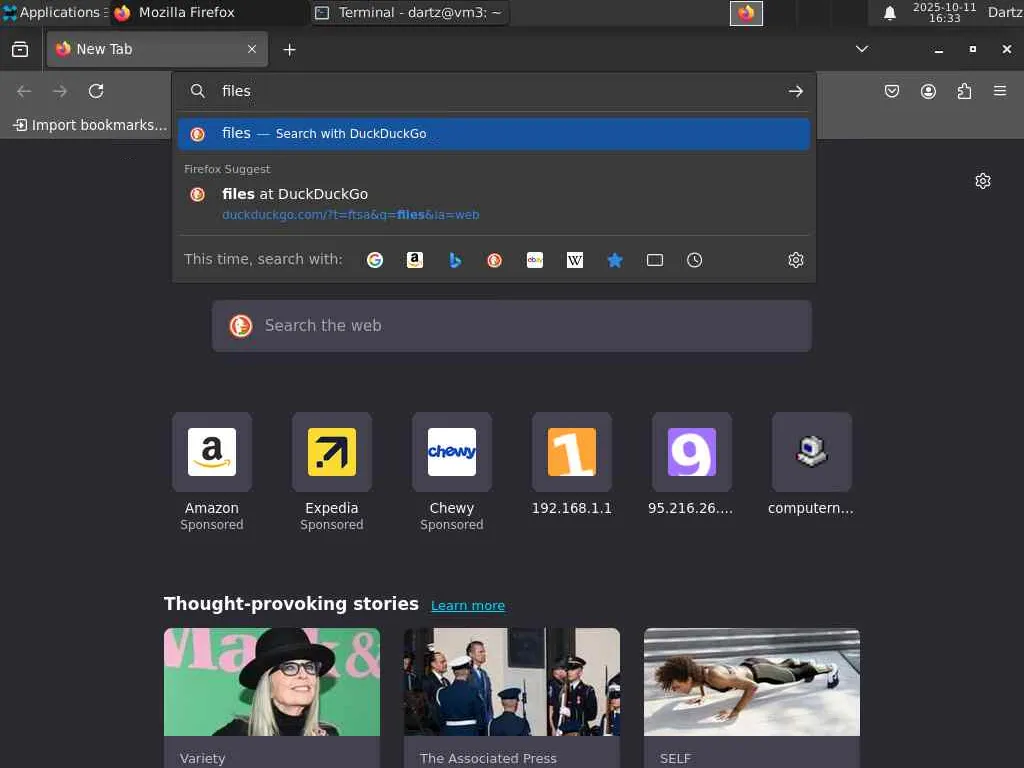Open search settings gear in dropdown

(x=795, y=260)
